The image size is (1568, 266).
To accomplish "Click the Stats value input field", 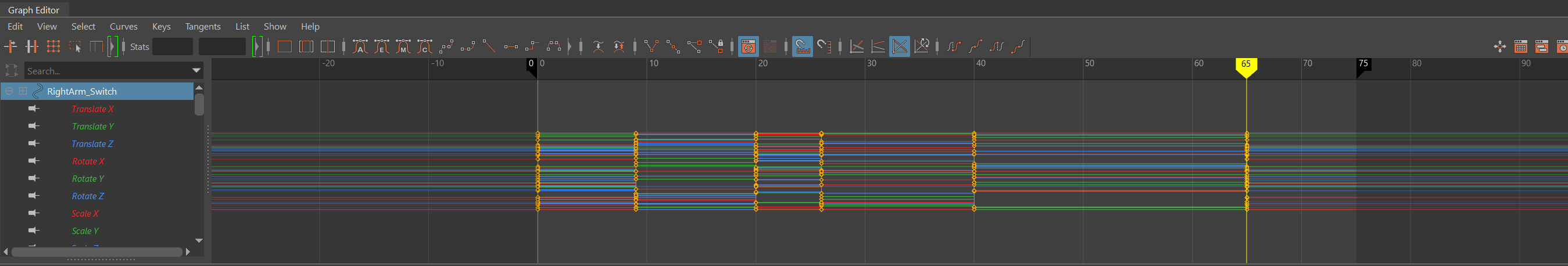I will coord(222,46).
